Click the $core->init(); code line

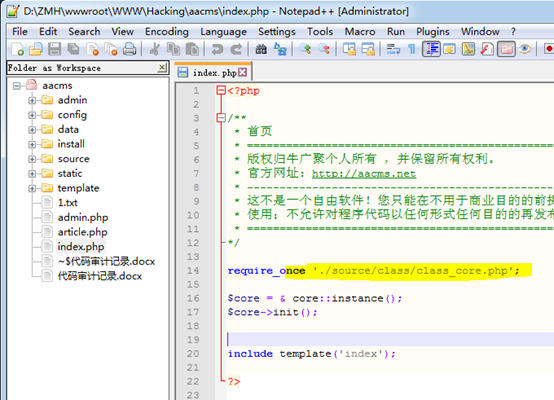(x=272, y=312)
